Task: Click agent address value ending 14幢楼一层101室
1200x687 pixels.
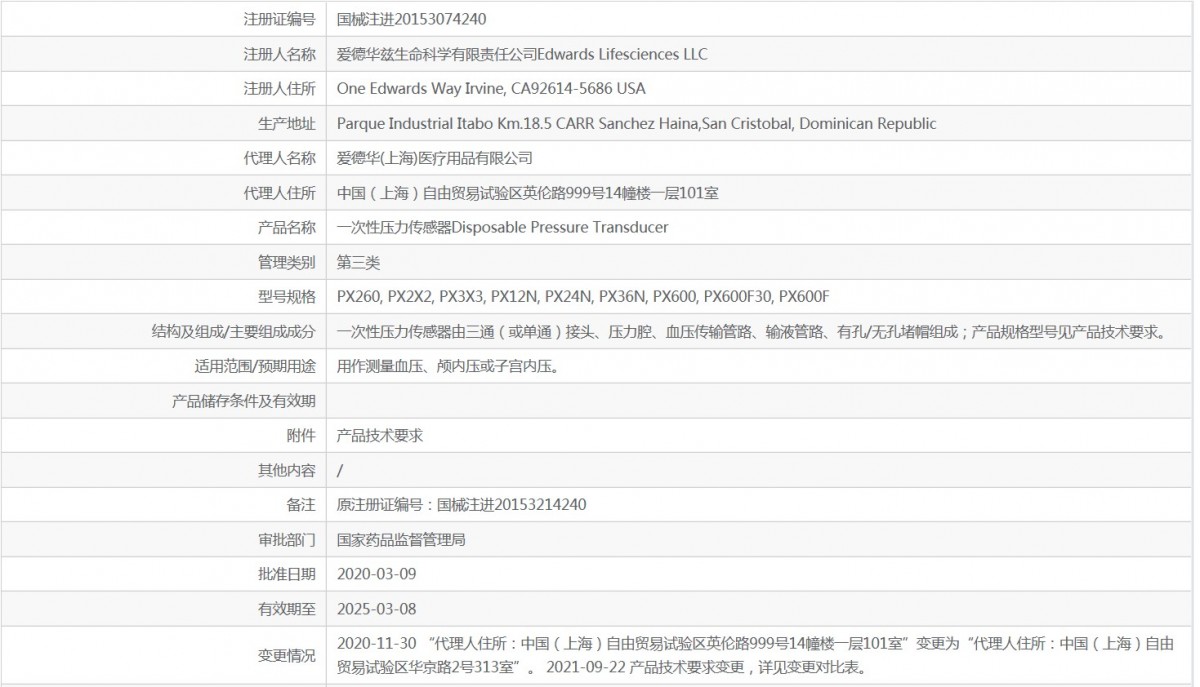Action: click(x=528, y=193)
